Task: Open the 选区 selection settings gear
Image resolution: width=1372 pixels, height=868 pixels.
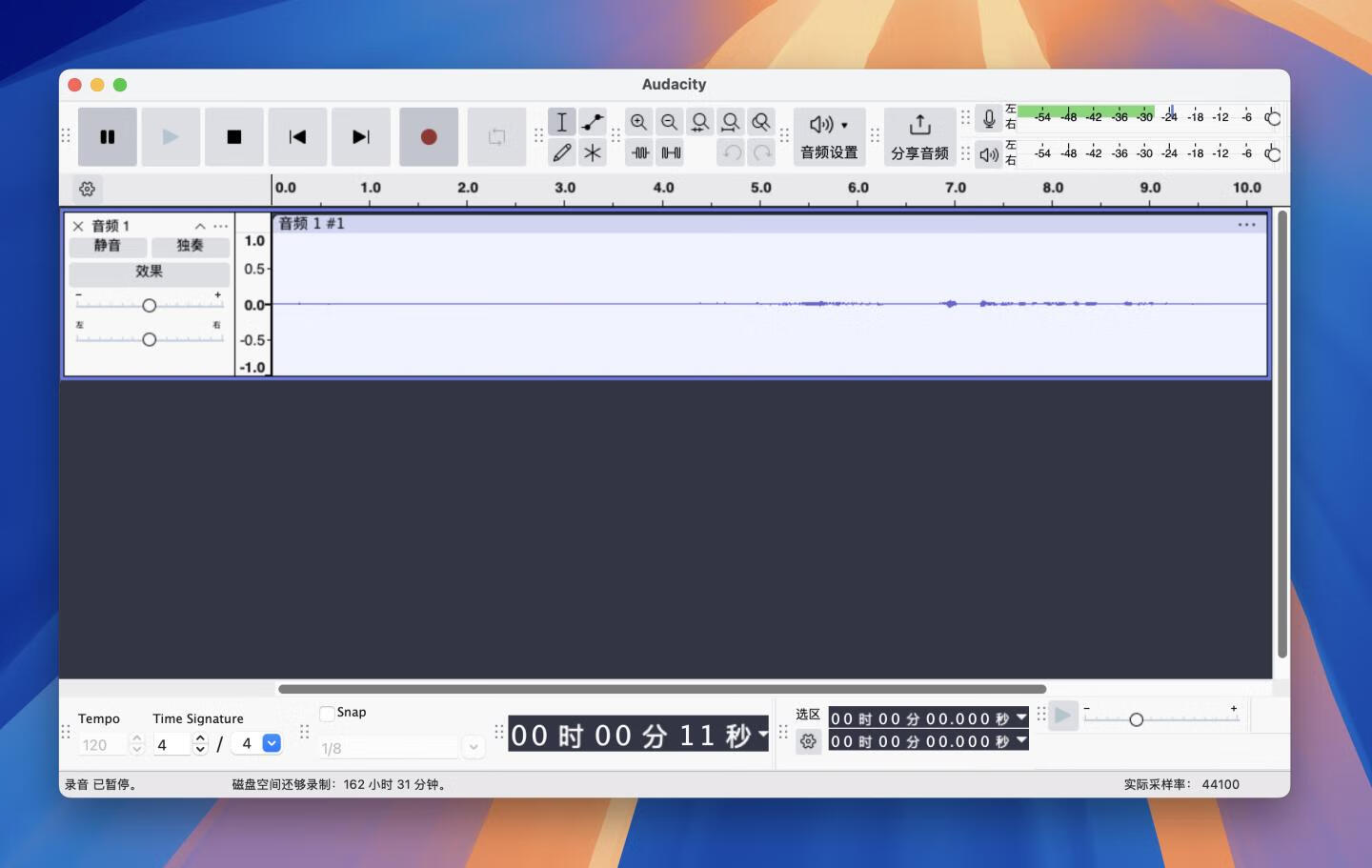Action: coord(808,741)
